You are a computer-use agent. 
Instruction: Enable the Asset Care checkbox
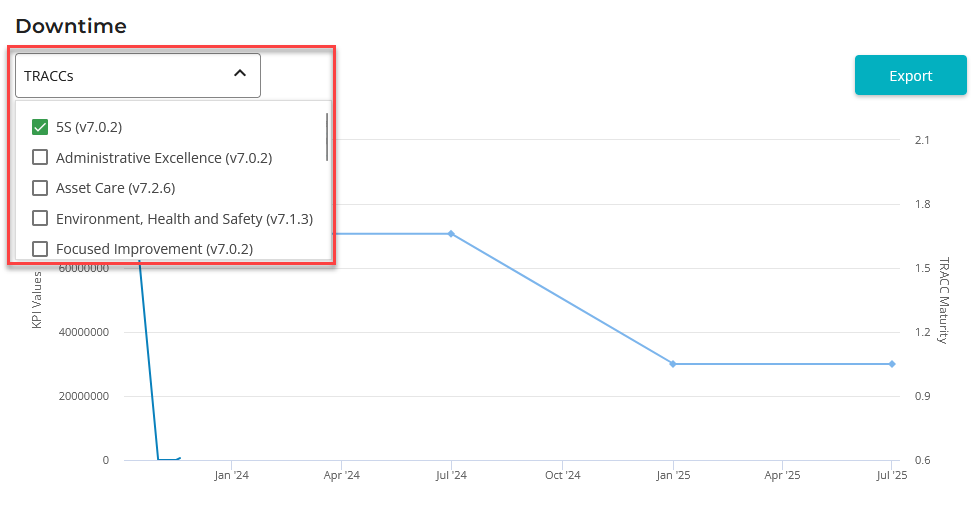40,187
